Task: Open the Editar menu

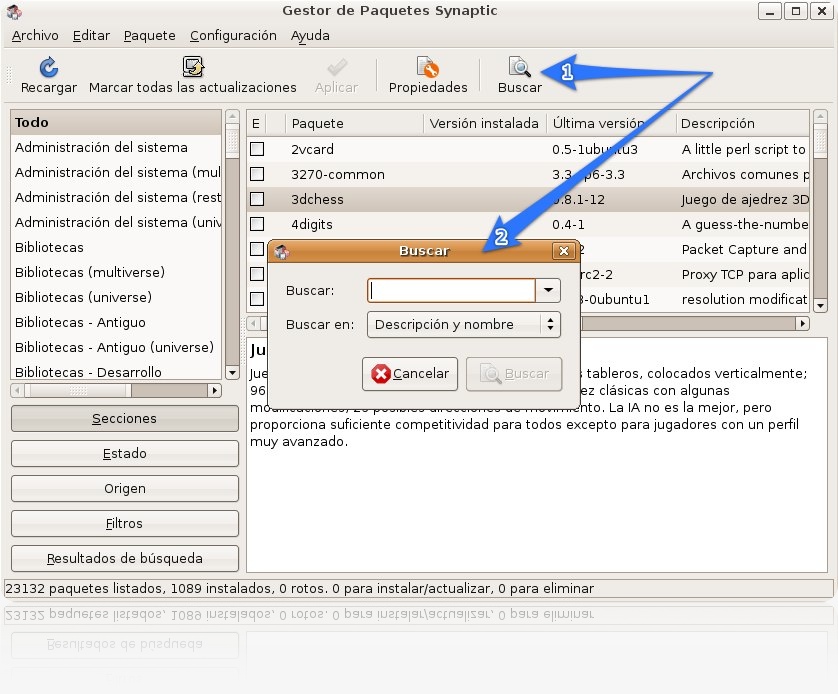Action: tap(91, 36)
